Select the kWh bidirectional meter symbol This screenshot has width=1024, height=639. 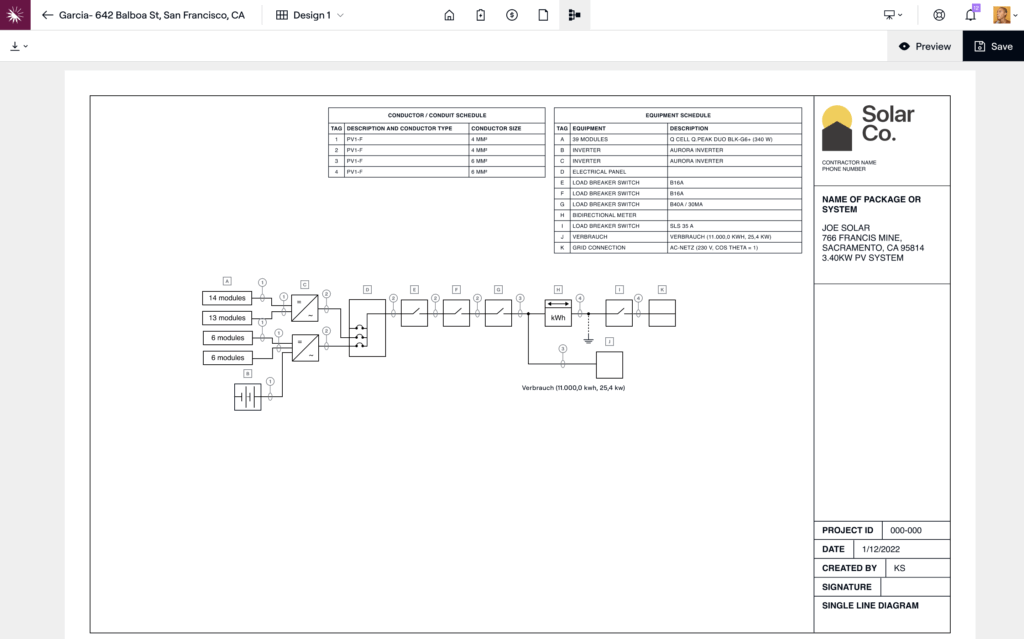558,314
